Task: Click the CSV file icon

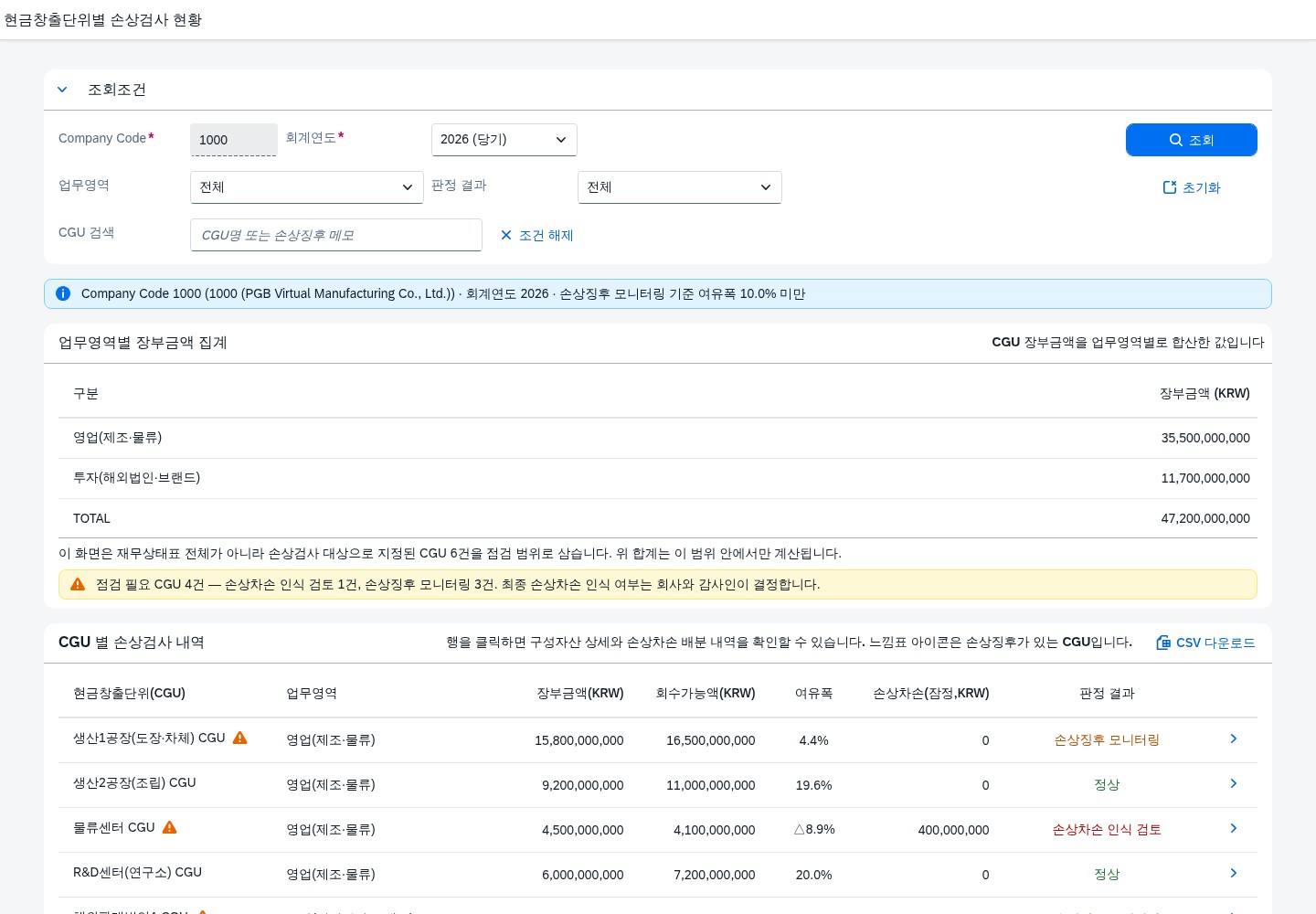Action: click(x=1163, y=643)
